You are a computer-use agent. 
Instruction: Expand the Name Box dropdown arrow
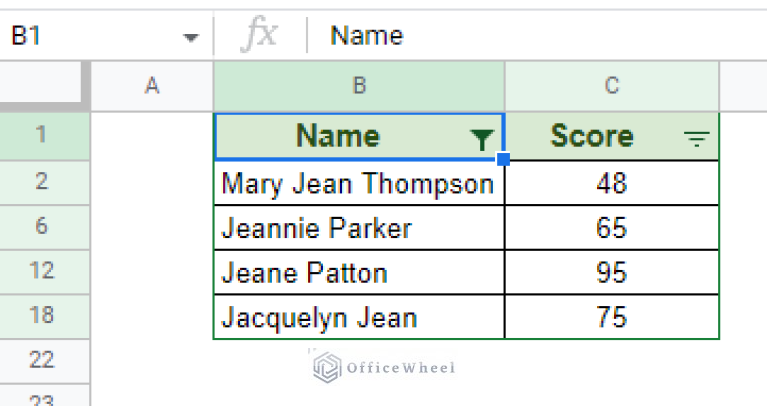191,38
